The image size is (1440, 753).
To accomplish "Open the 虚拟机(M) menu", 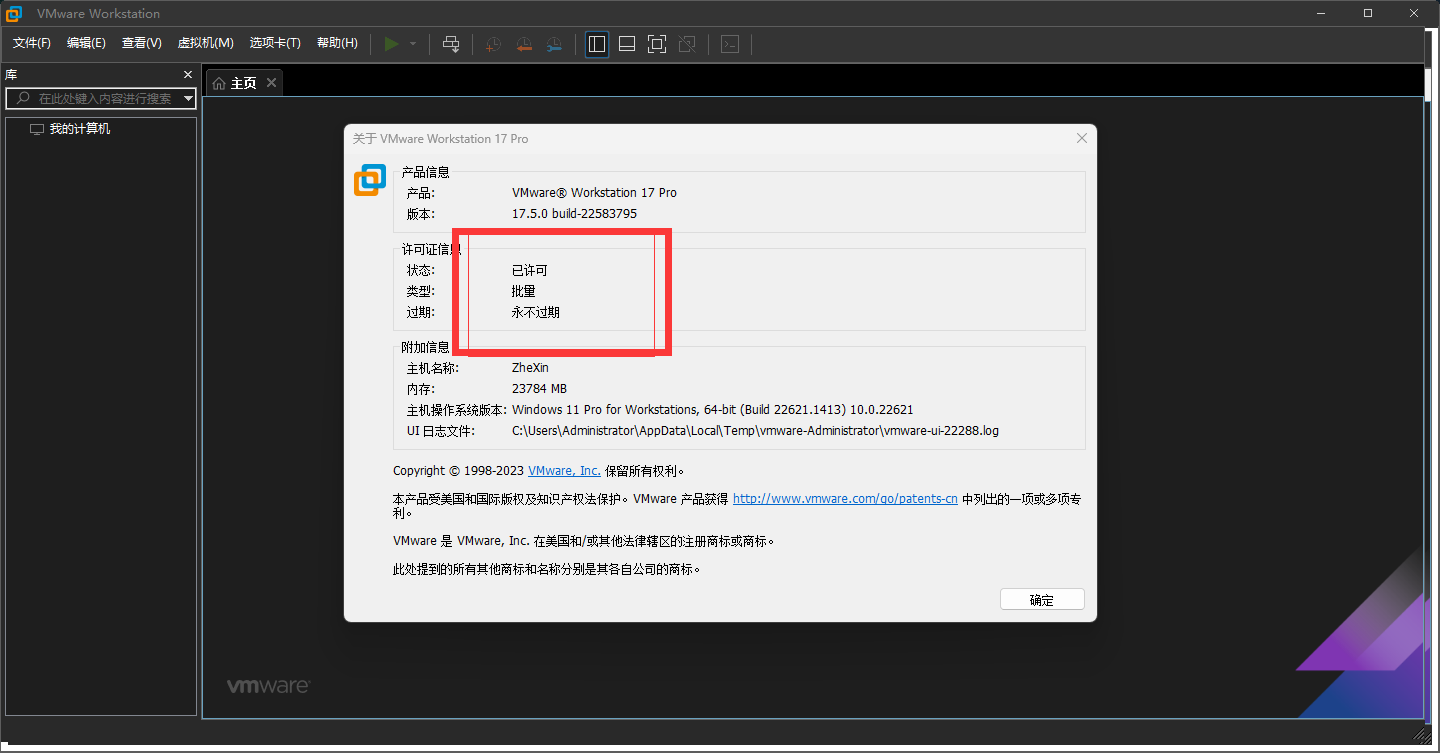I will pyautogui.click(x=205, y=43).
